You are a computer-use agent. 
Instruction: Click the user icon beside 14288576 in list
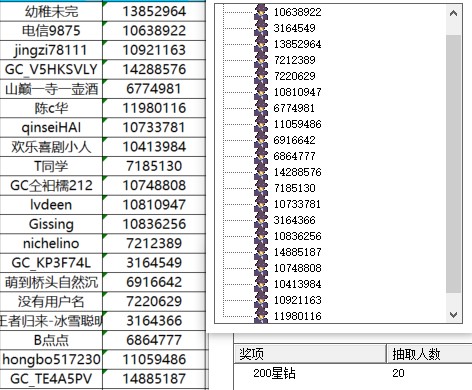point(261,172)
